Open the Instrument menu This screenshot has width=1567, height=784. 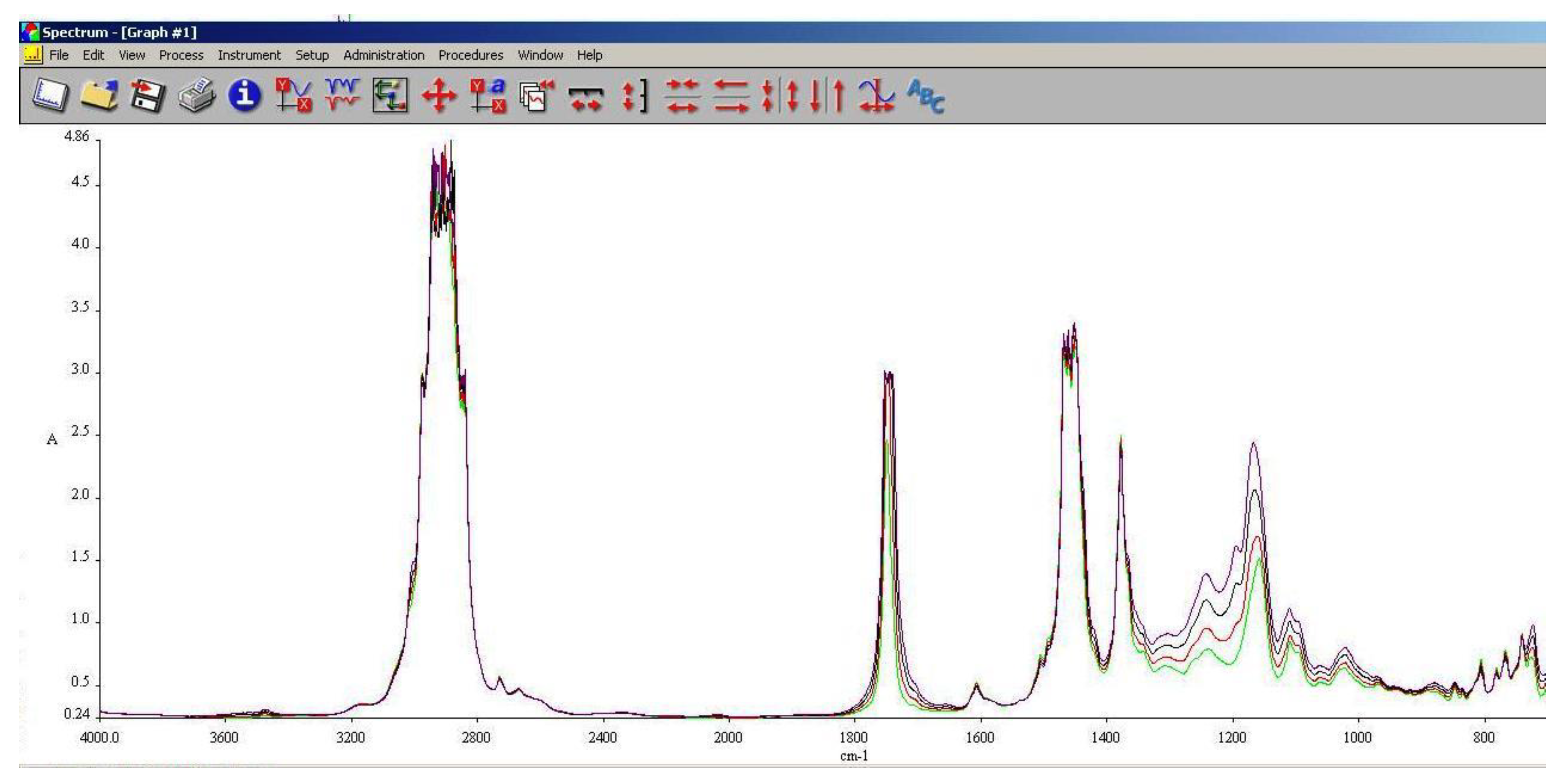[250, 55]
